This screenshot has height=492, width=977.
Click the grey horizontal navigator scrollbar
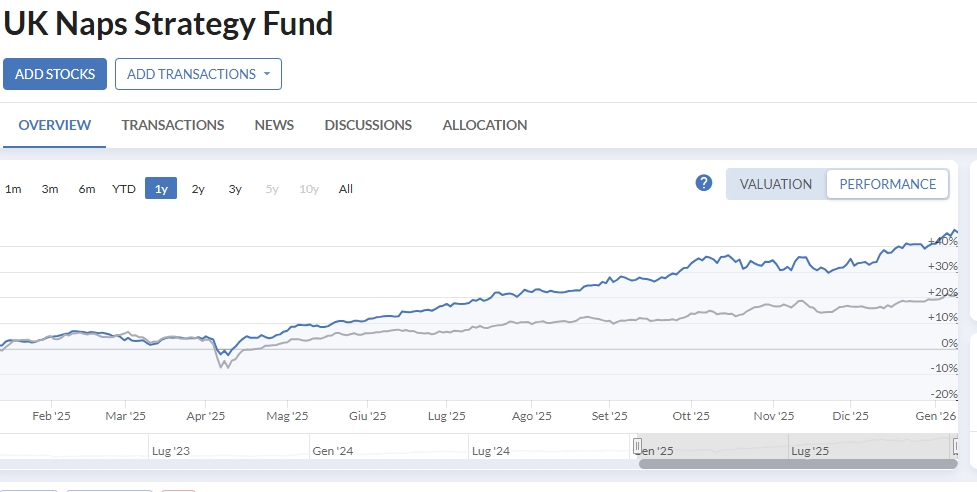click(x=798, y=464)
